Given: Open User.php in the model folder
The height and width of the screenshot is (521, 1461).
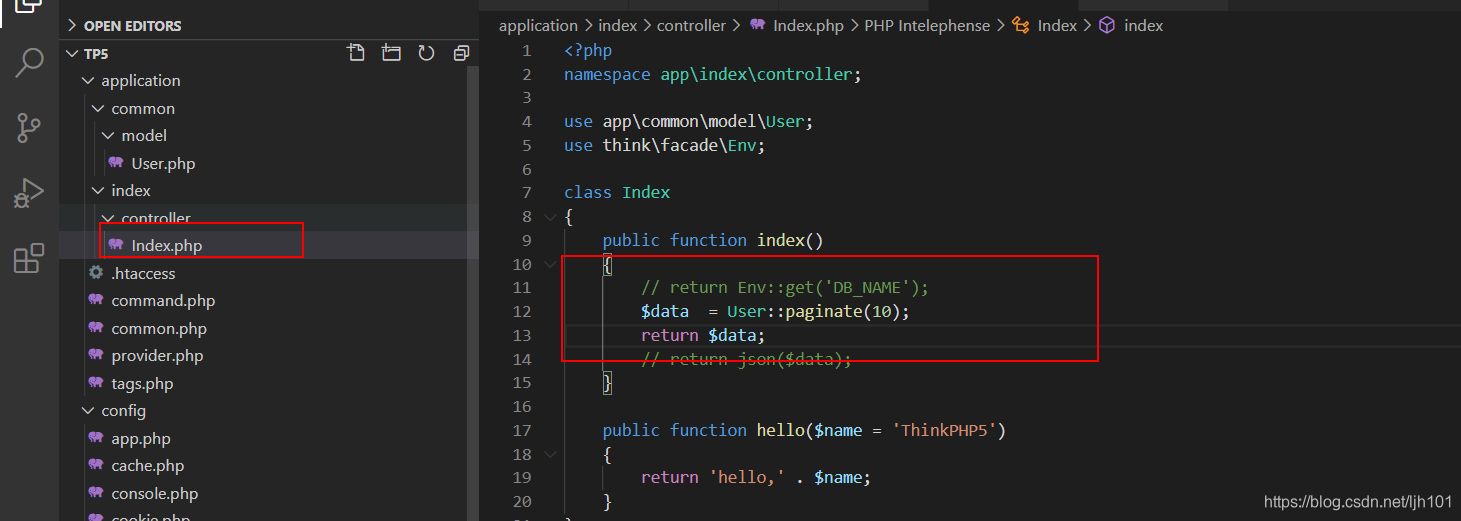Looking at the screenshot, I should click(x=163, y=163).
